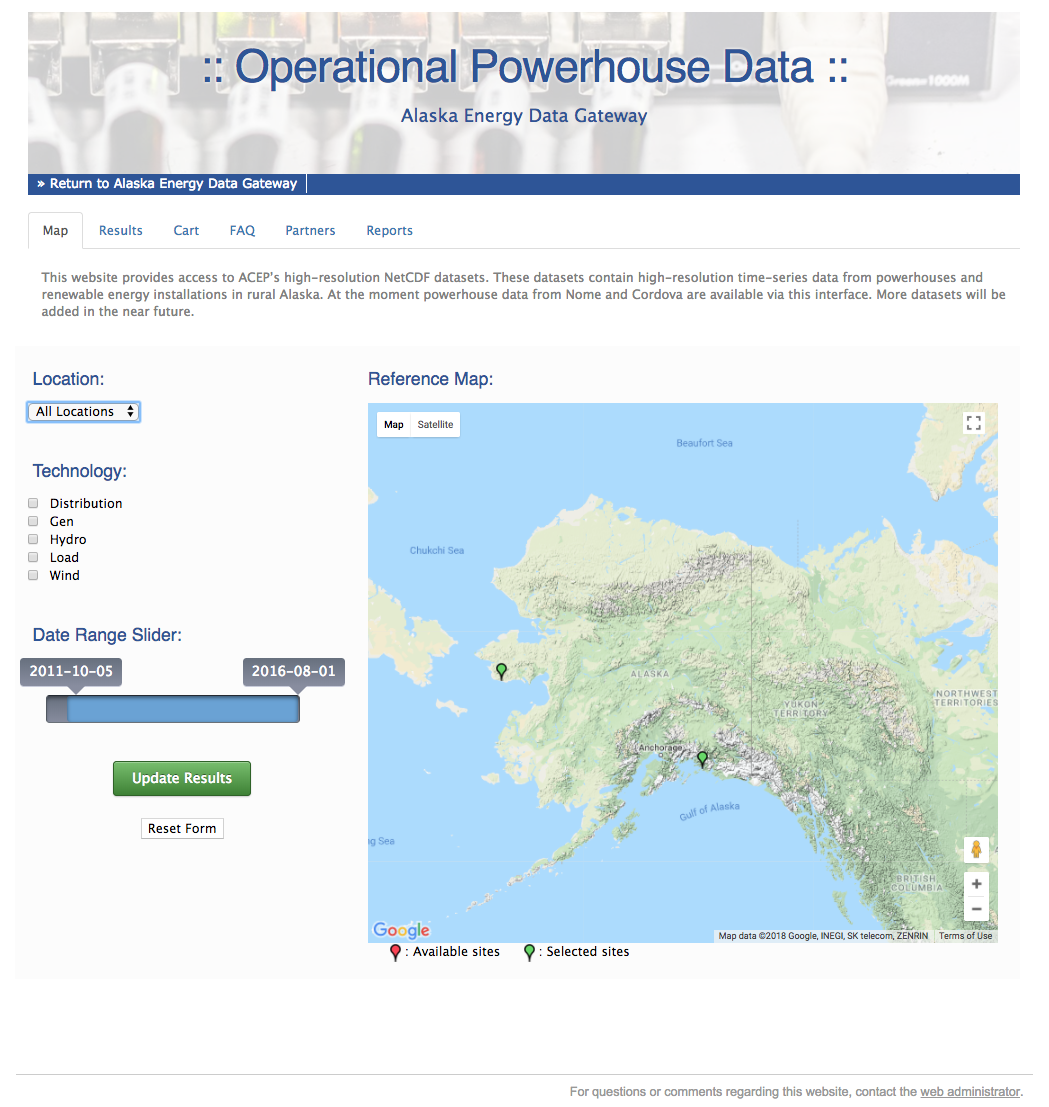Viewport: 1049px width, 1107px height.
Task: Click the Google logo on the map
Action: tap(401, 931)
